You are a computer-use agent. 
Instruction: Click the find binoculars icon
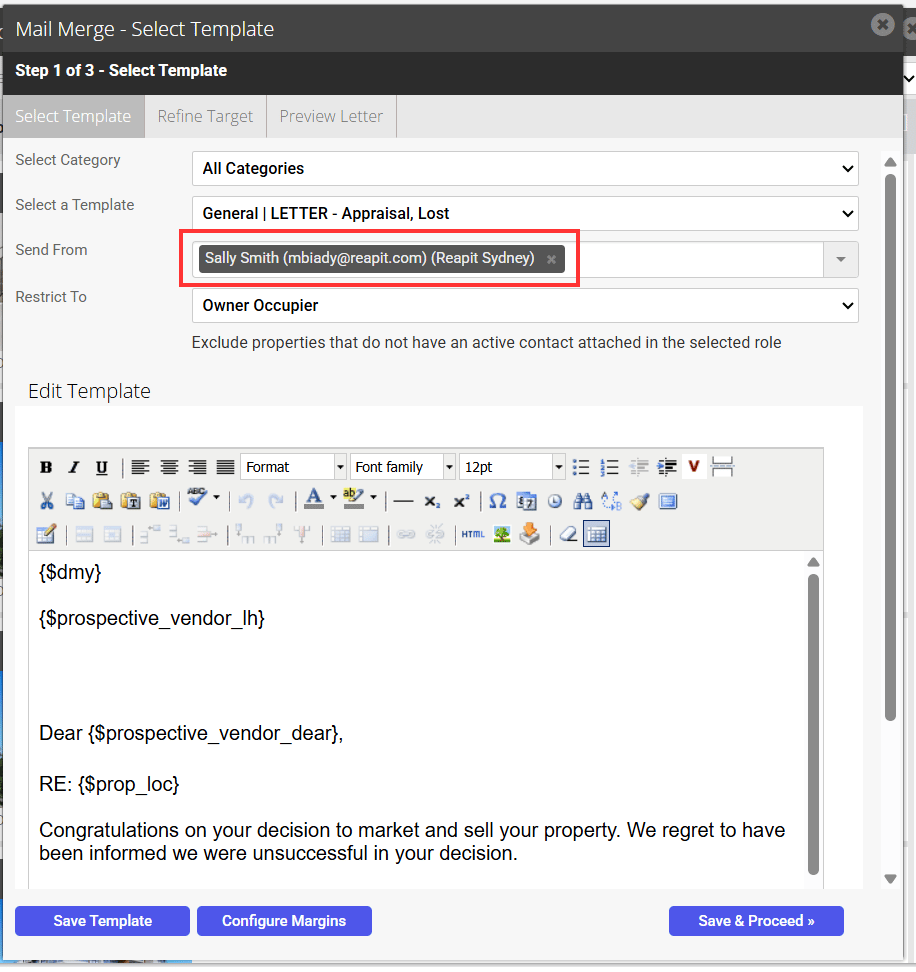click(583, 501)
